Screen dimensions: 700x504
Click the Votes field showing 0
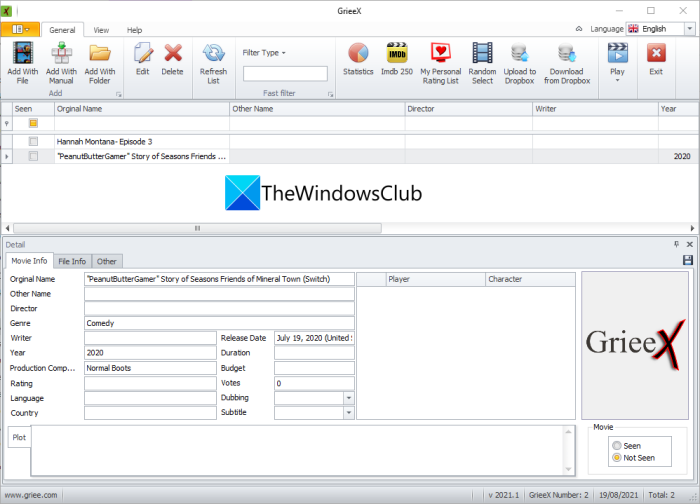click(x=314, y=383)
